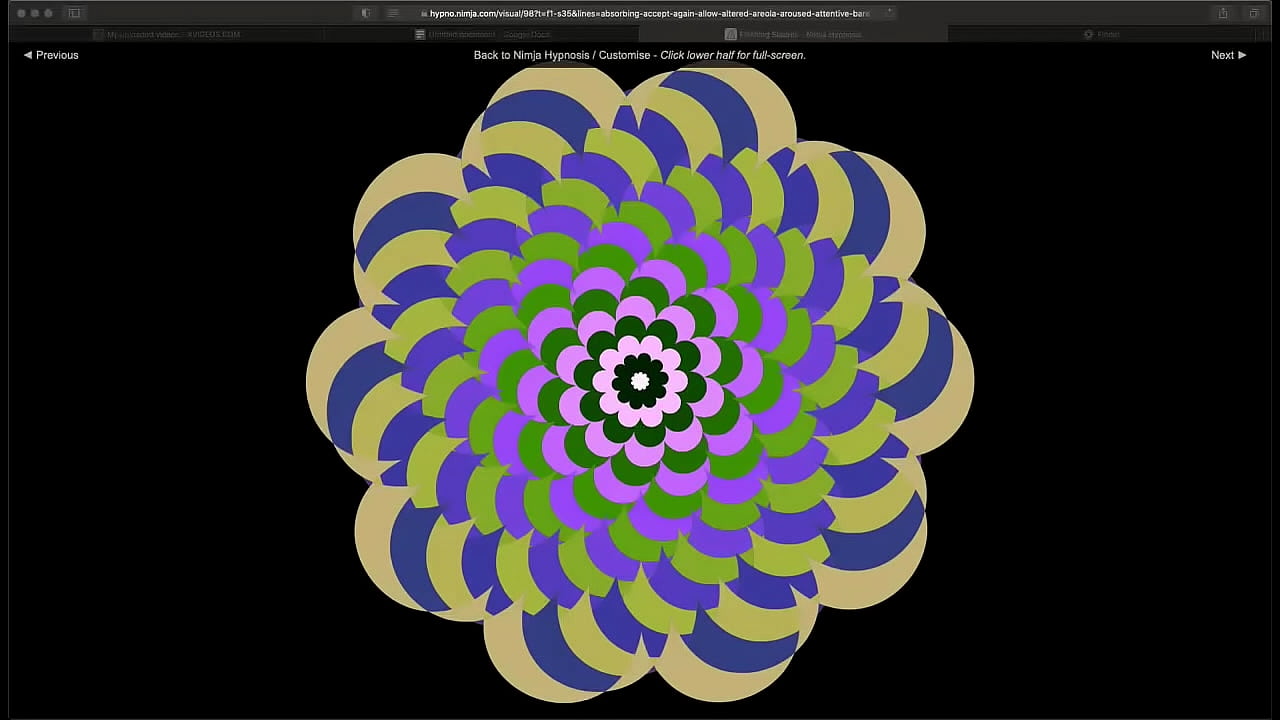
Task: Select the active Flickering Sliders Nimja tab
Action: [800, 34]
